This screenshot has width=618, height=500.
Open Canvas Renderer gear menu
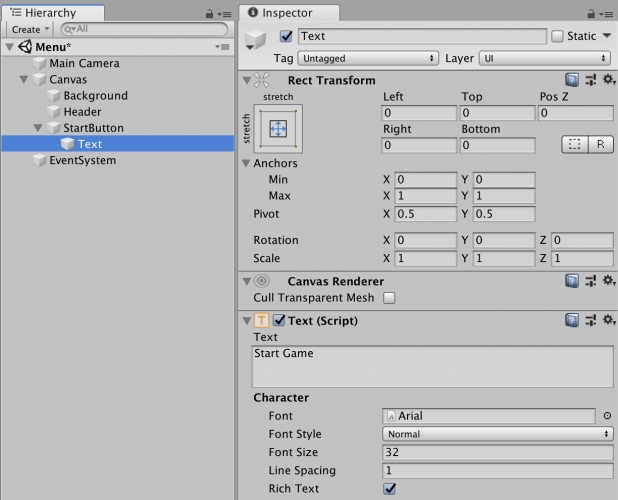607,281
